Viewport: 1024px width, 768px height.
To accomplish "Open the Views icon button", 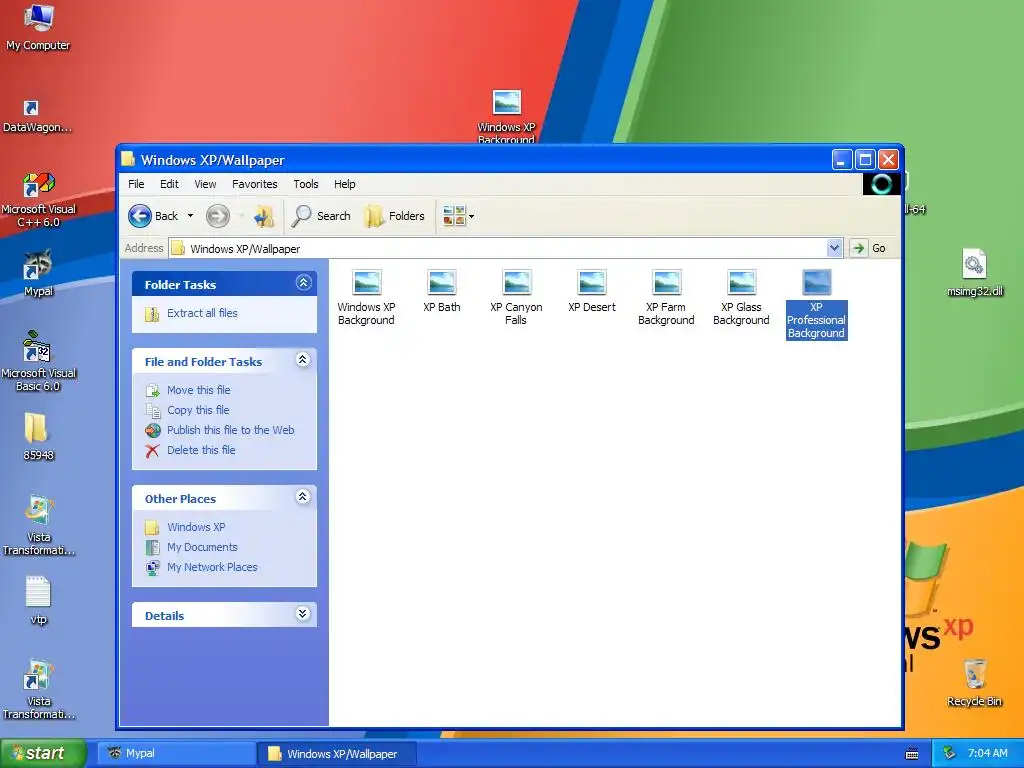I will click(x=454, y=216).
